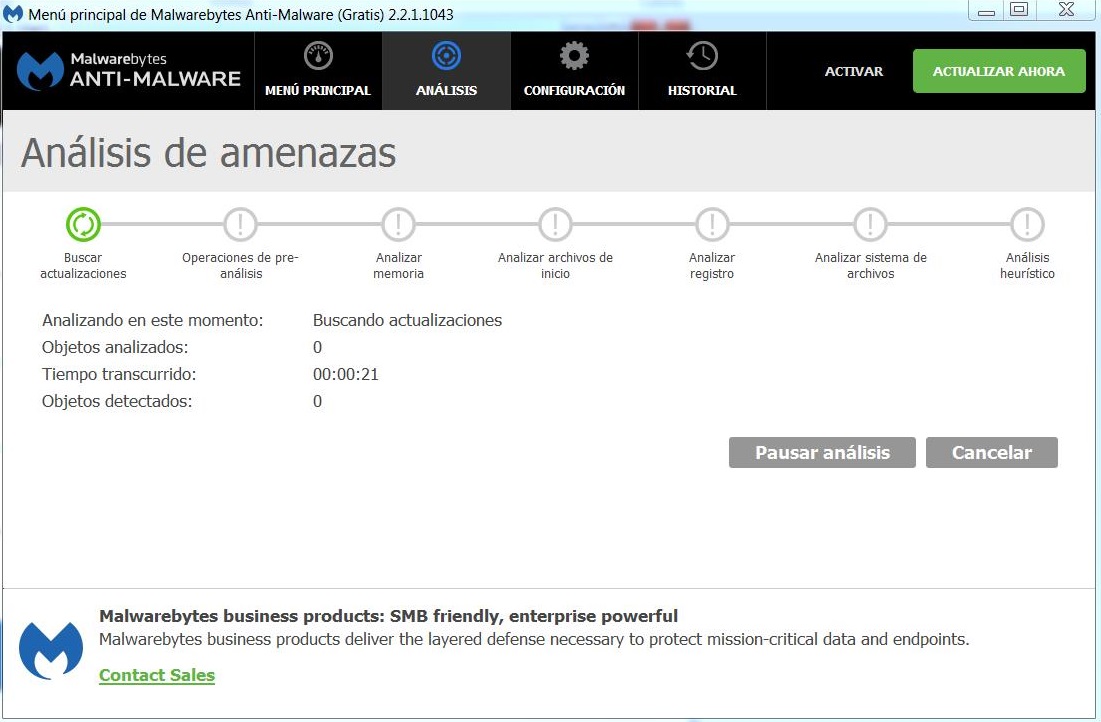Switch to the Análisis tab
Screen dimensions: 1101x722
coord(446,70)
